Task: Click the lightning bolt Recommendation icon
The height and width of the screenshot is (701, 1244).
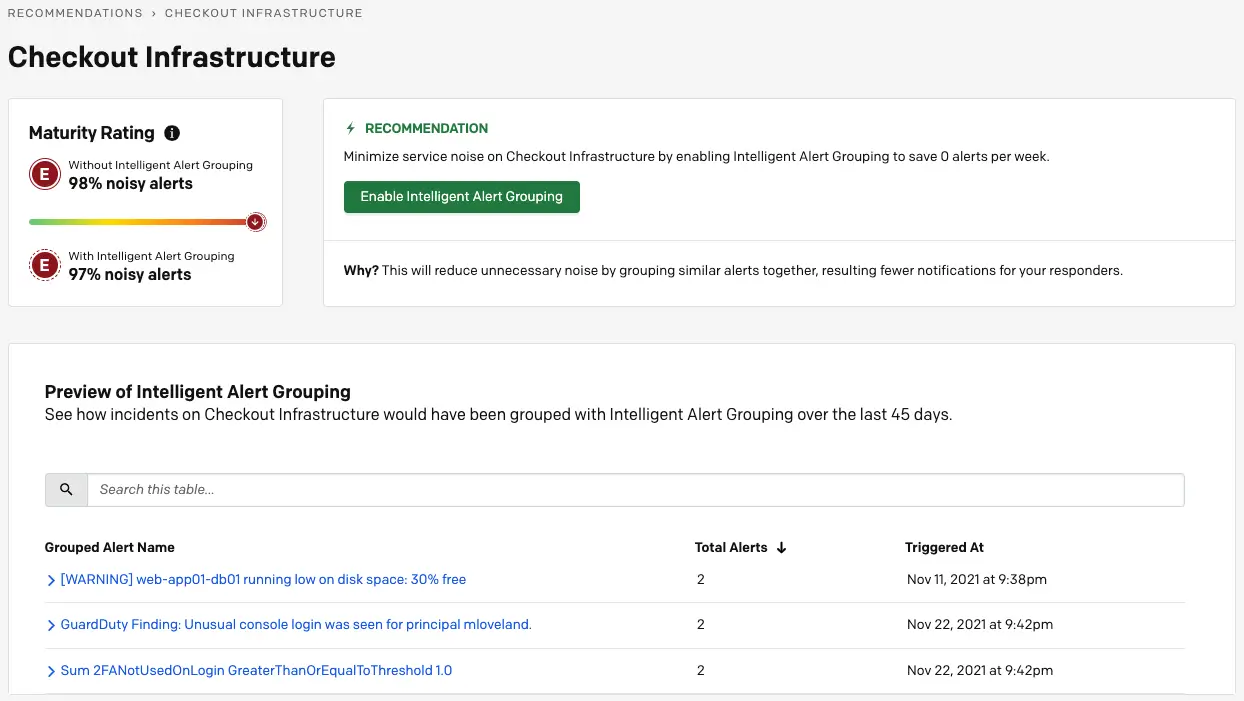Action: pos(350,129)
